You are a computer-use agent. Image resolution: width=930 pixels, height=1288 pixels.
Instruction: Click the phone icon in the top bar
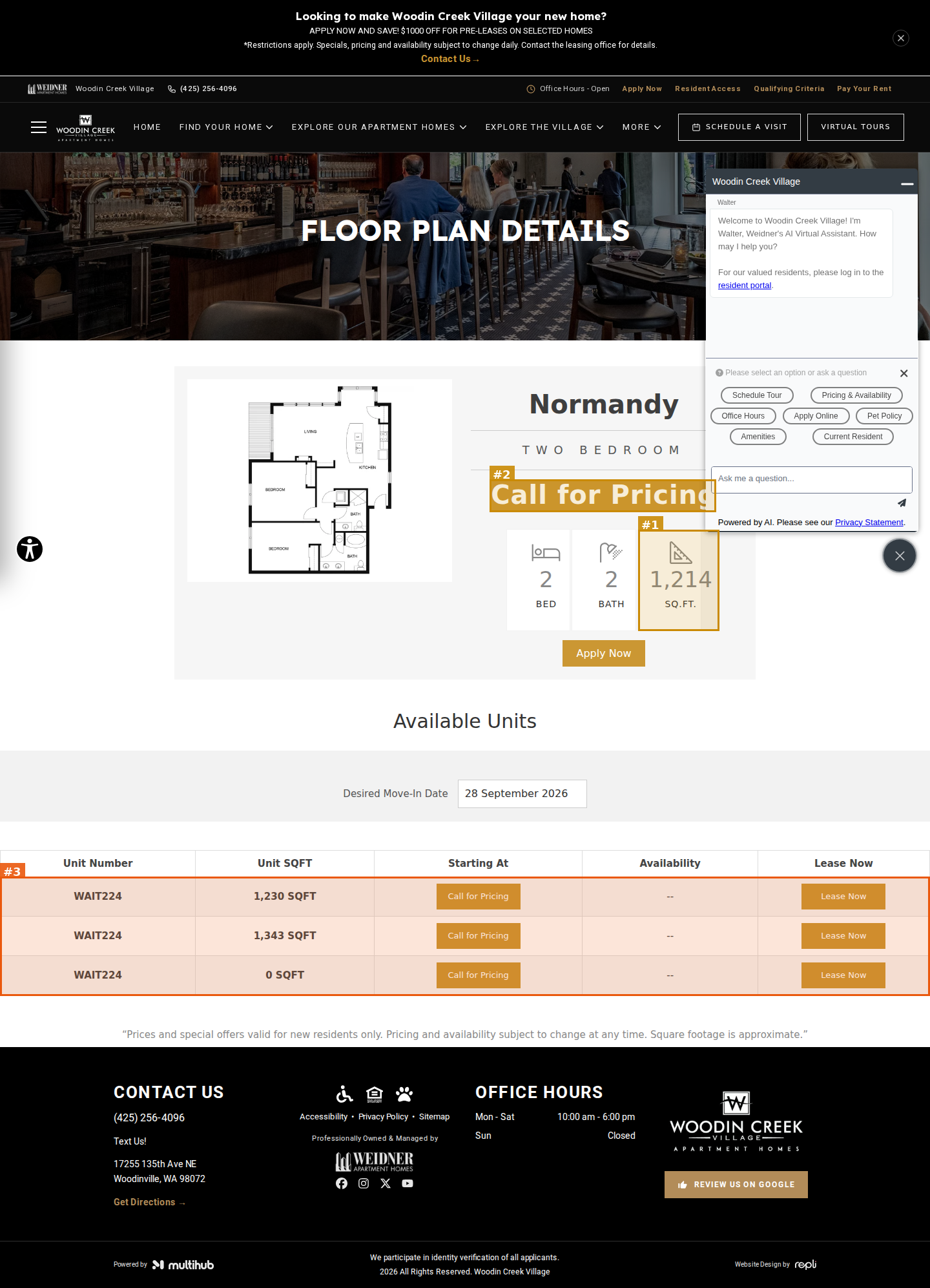172,89
